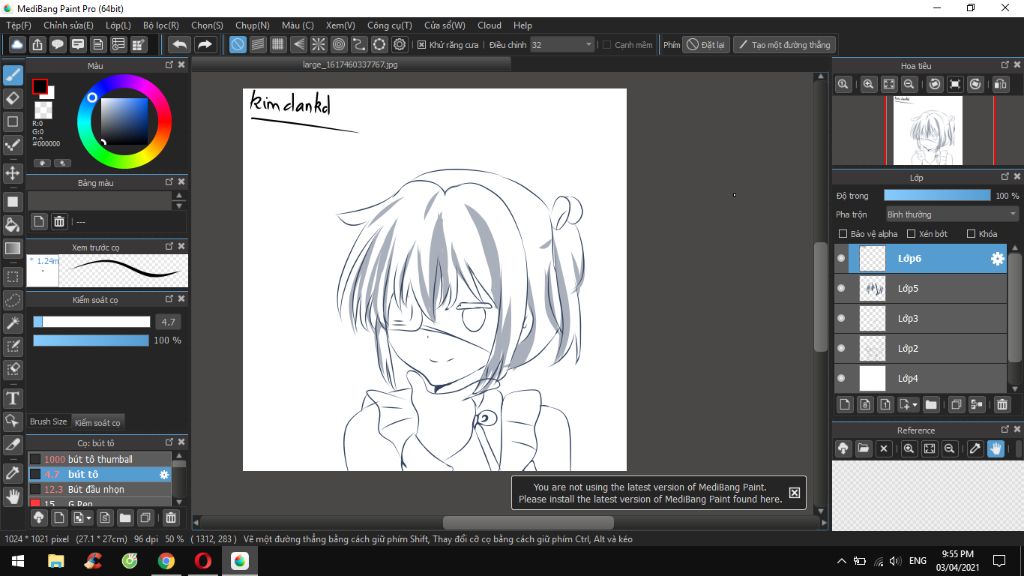Hide layer Lớp3 visibility dot
The height and width of the screenshot is (576, 1024).
(841, 319)
